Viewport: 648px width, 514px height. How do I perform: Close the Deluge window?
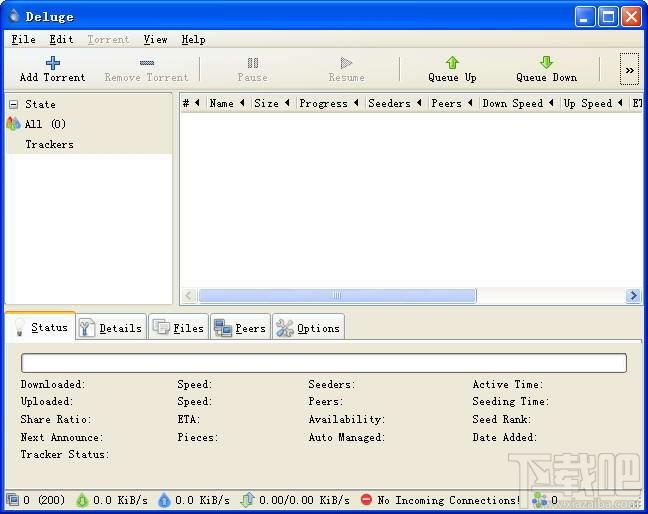[631, 17]
